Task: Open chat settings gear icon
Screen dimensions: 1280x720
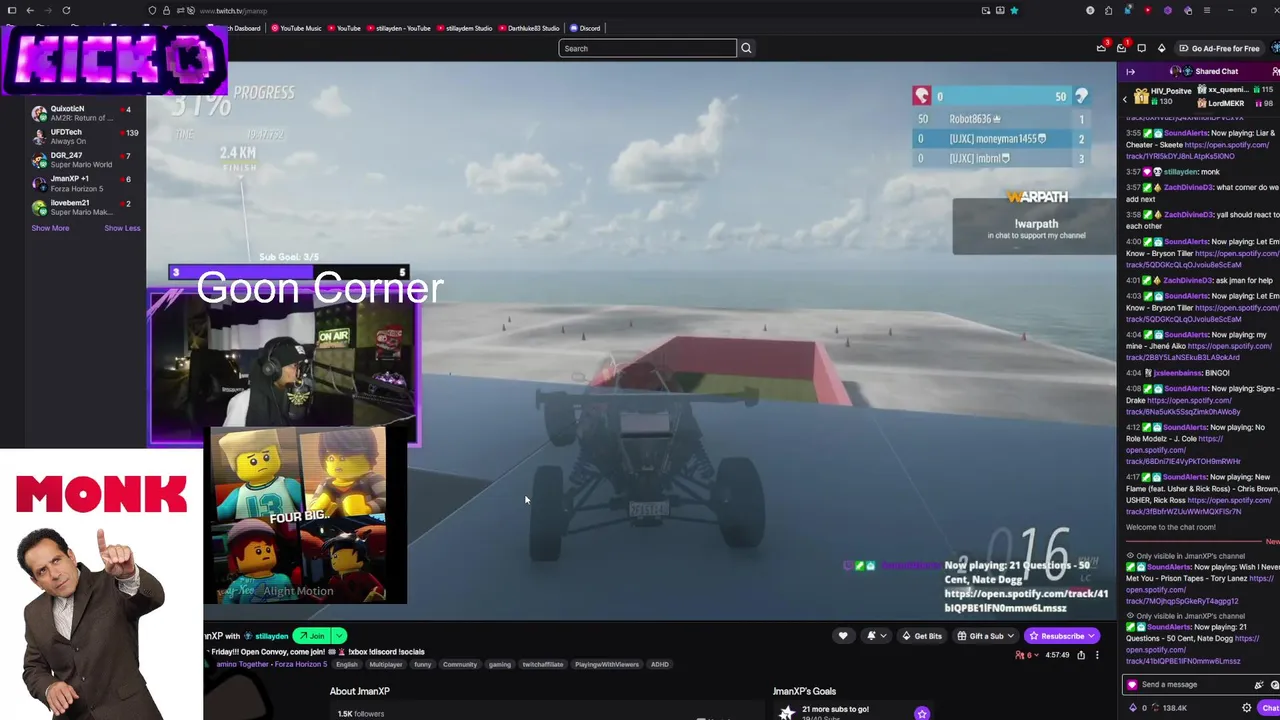Action: pyautogui.click(x=1247, y=708)
